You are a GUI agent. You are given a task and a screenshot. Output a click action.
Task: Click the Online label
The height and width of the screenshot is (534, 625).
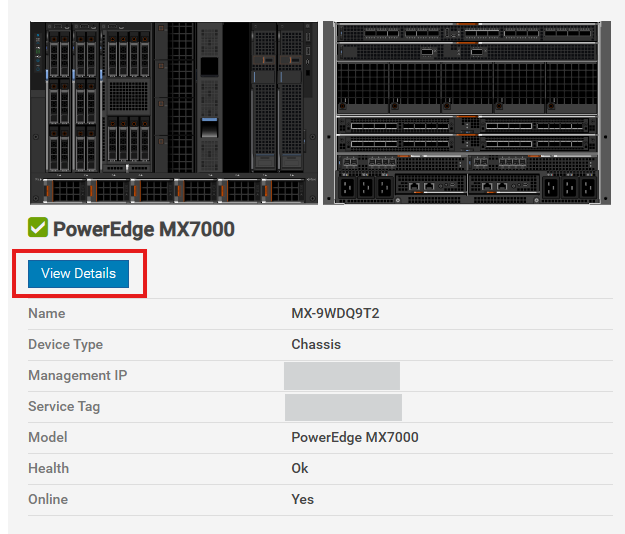48,499
